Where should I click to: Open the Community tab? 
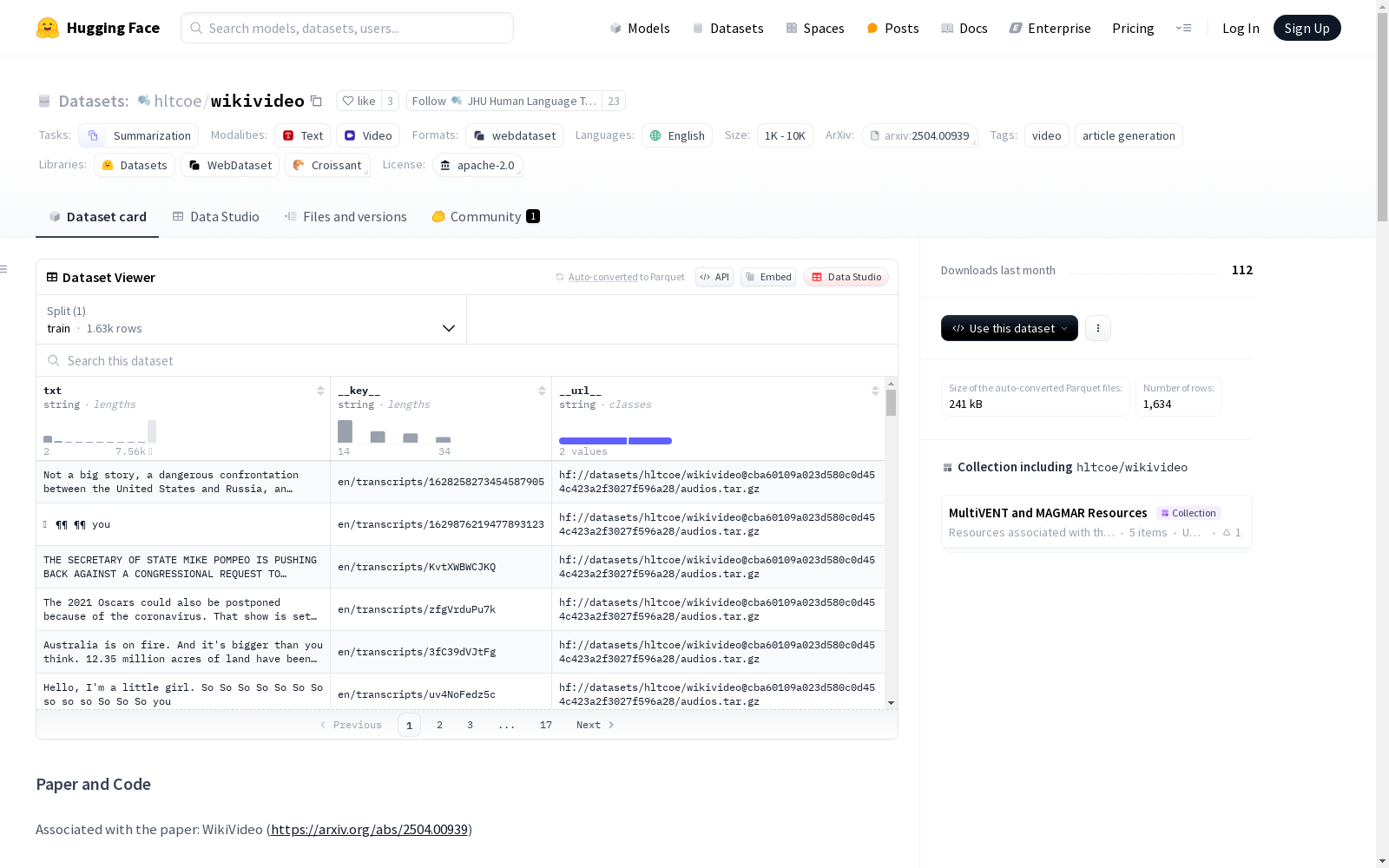tap(485, 217)
